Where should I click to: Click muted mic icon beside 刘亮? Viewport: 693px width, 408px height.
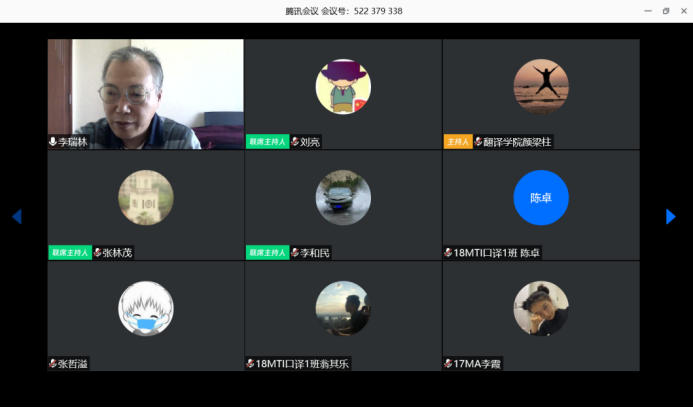click(x=295, y=142)
